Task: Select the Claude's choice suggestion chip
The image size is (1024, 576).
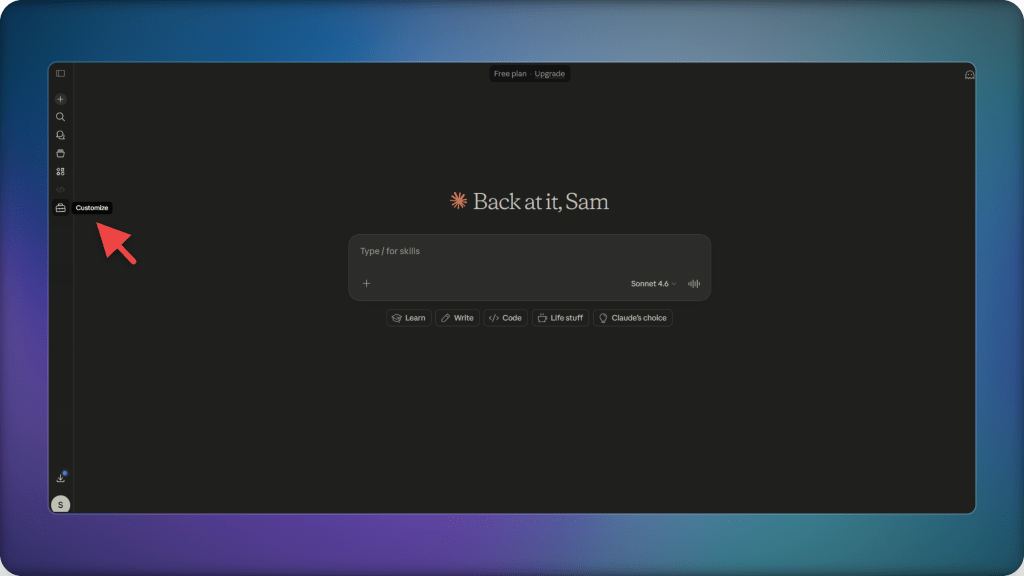Action: [x=633, y=318]
